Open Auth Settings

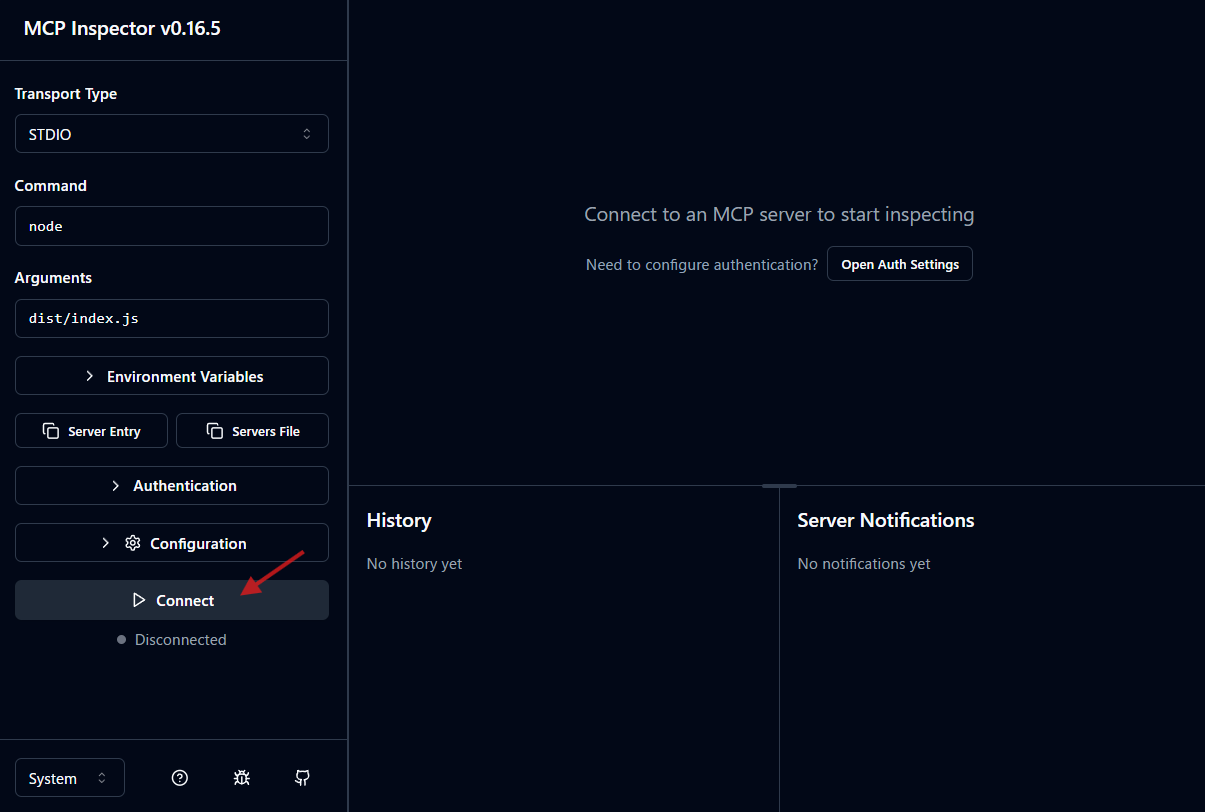[x=900, y=264]
